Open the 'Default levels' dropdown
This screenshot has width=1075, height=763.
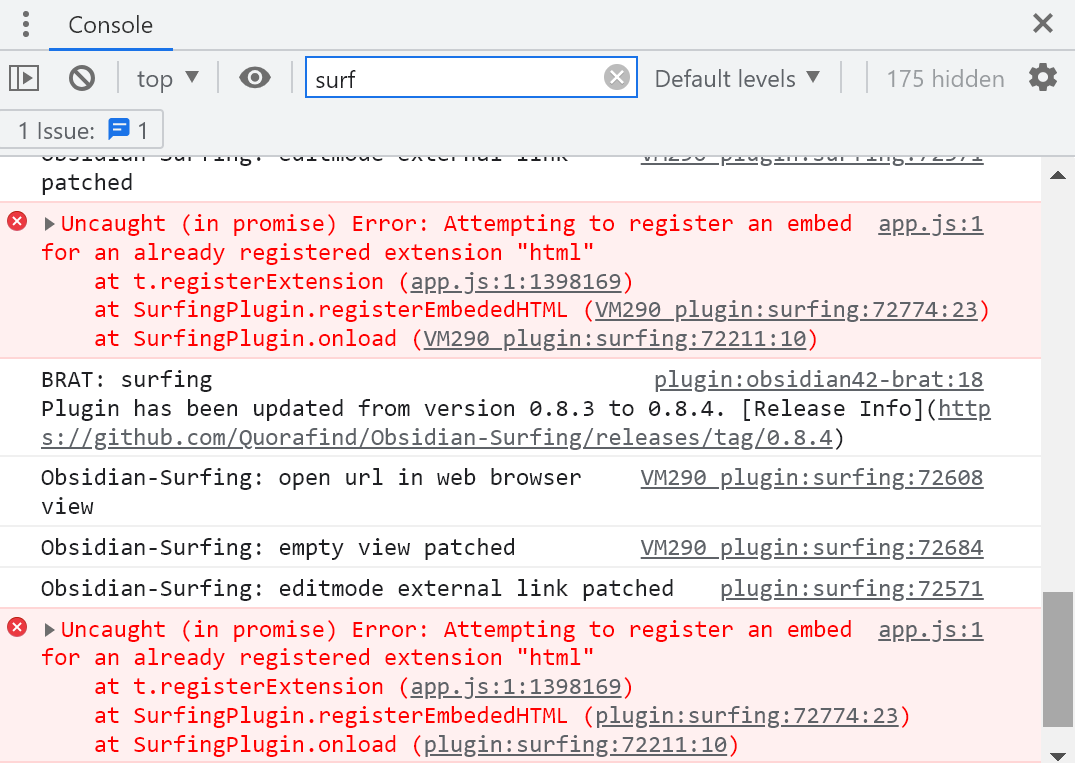tap(737, 78)
